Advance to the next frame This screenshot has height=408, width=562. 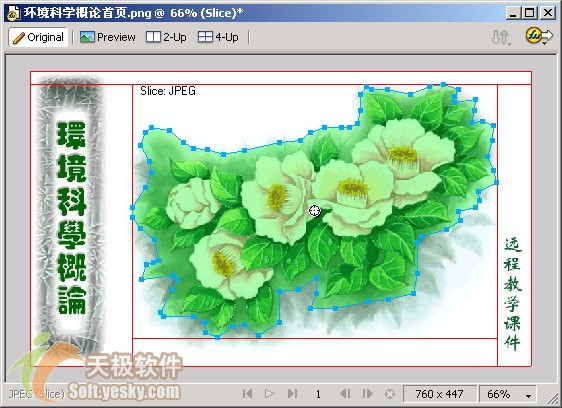click(x=367, y=394)
